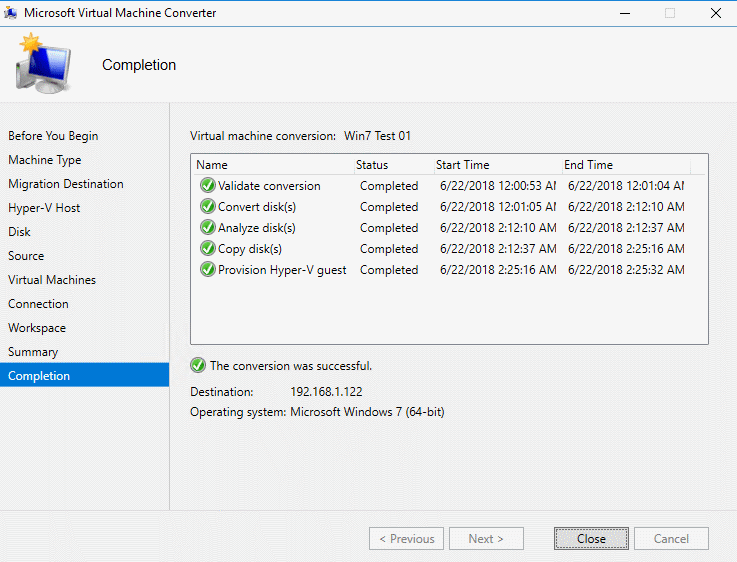Click The conversion was successful message
737x562 pixels.
tap(291, 366)
